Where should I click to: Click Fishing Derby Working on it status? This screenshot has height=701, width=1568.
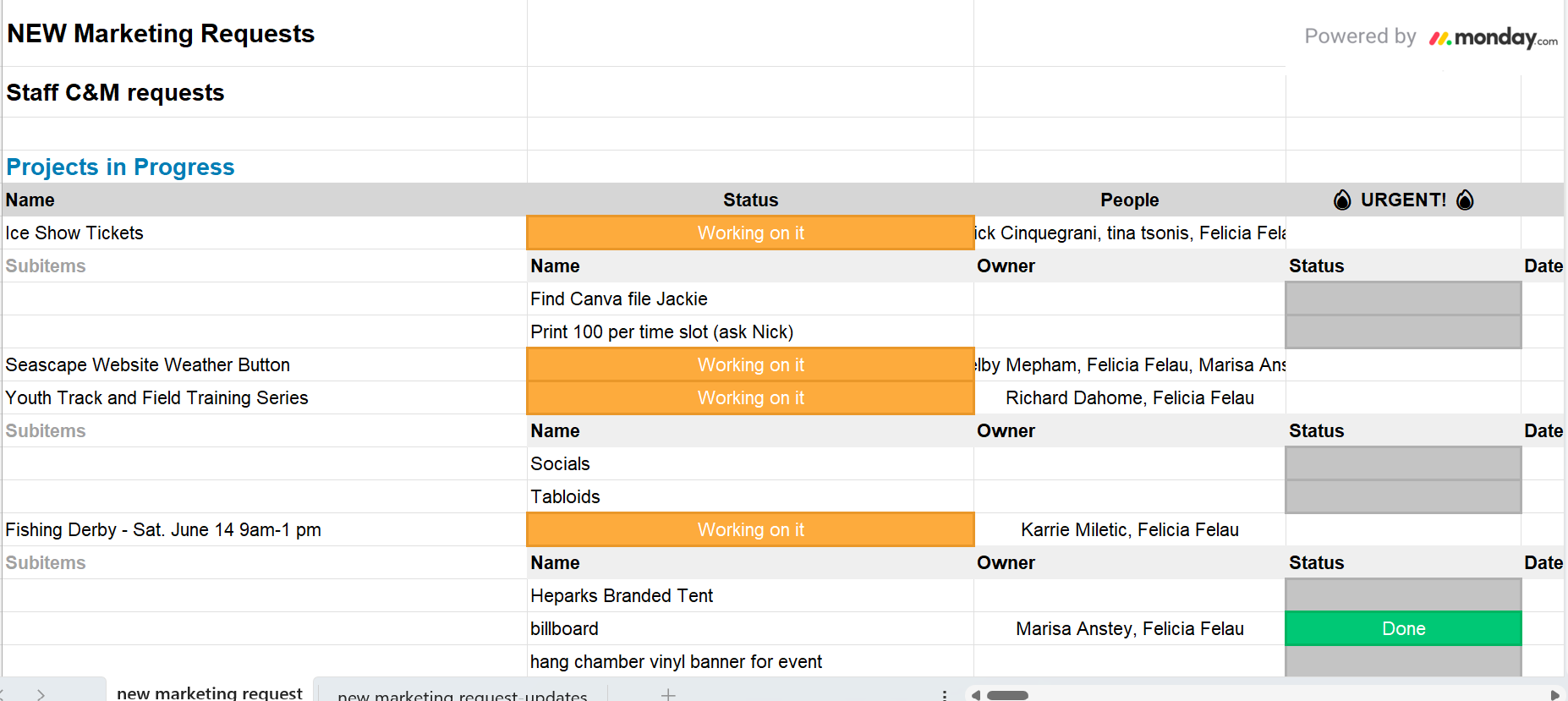pyautogui.click(x=750, y=529)
